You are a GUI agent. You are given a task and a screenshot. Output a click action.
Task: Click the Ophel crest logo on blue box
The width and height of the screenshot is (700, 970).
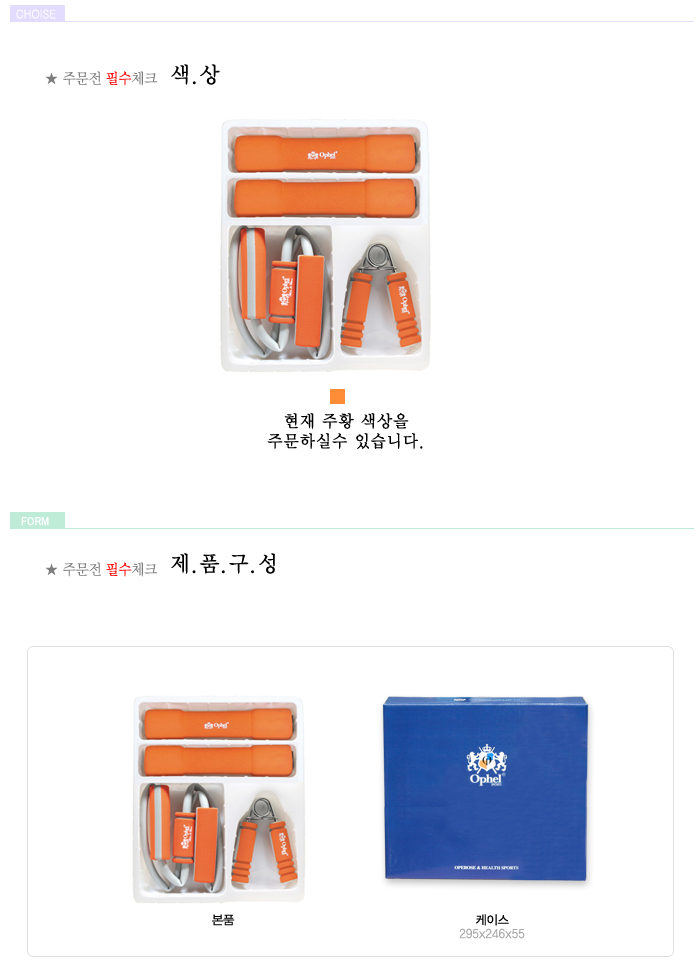pyautogui.click(x=486, y=765)
